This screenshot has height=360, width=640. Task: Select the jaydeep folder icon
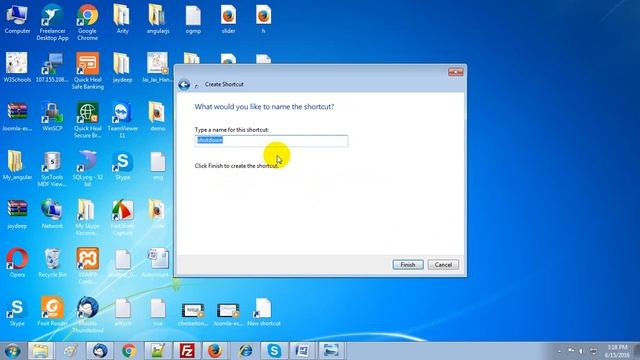pyautogui.click(x=122, y=68)
